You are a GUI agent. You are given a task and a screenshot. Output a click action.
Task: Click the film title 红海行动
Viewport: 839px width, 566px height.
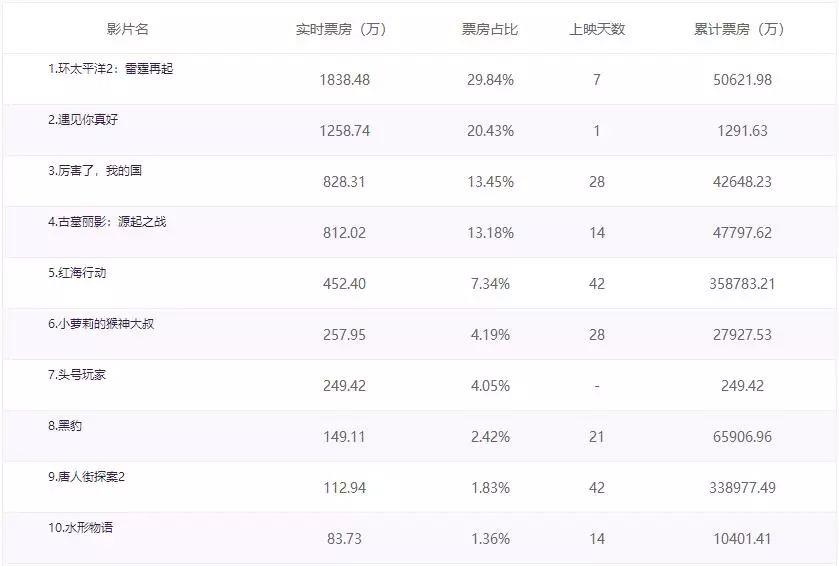coord(77,273)
